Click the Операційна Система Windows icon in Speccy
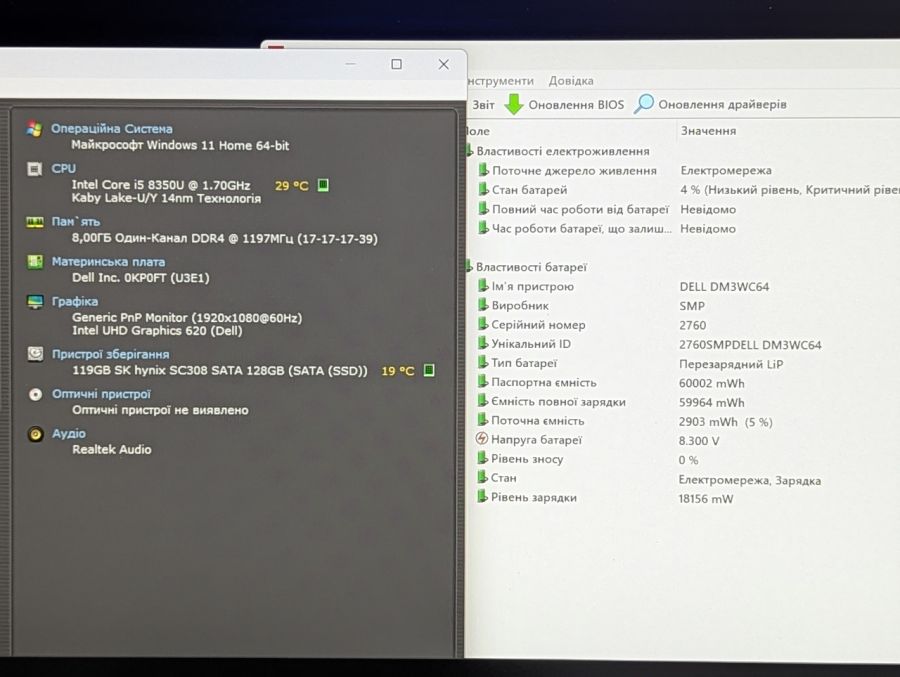This screenshot has width=900, height=677. [34, 129]
